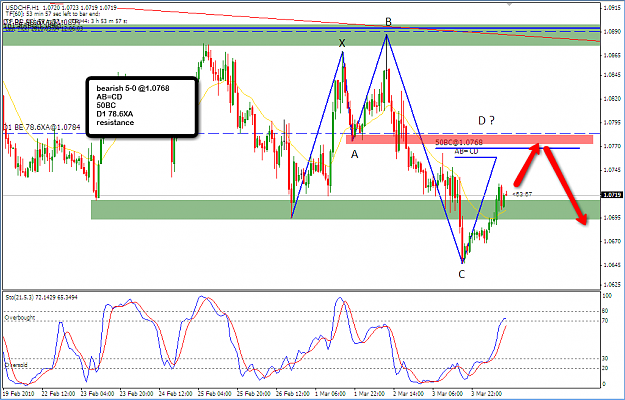Click the 1.0890 price axis label
Screen dimensions: 625x400
pos(611,31)
